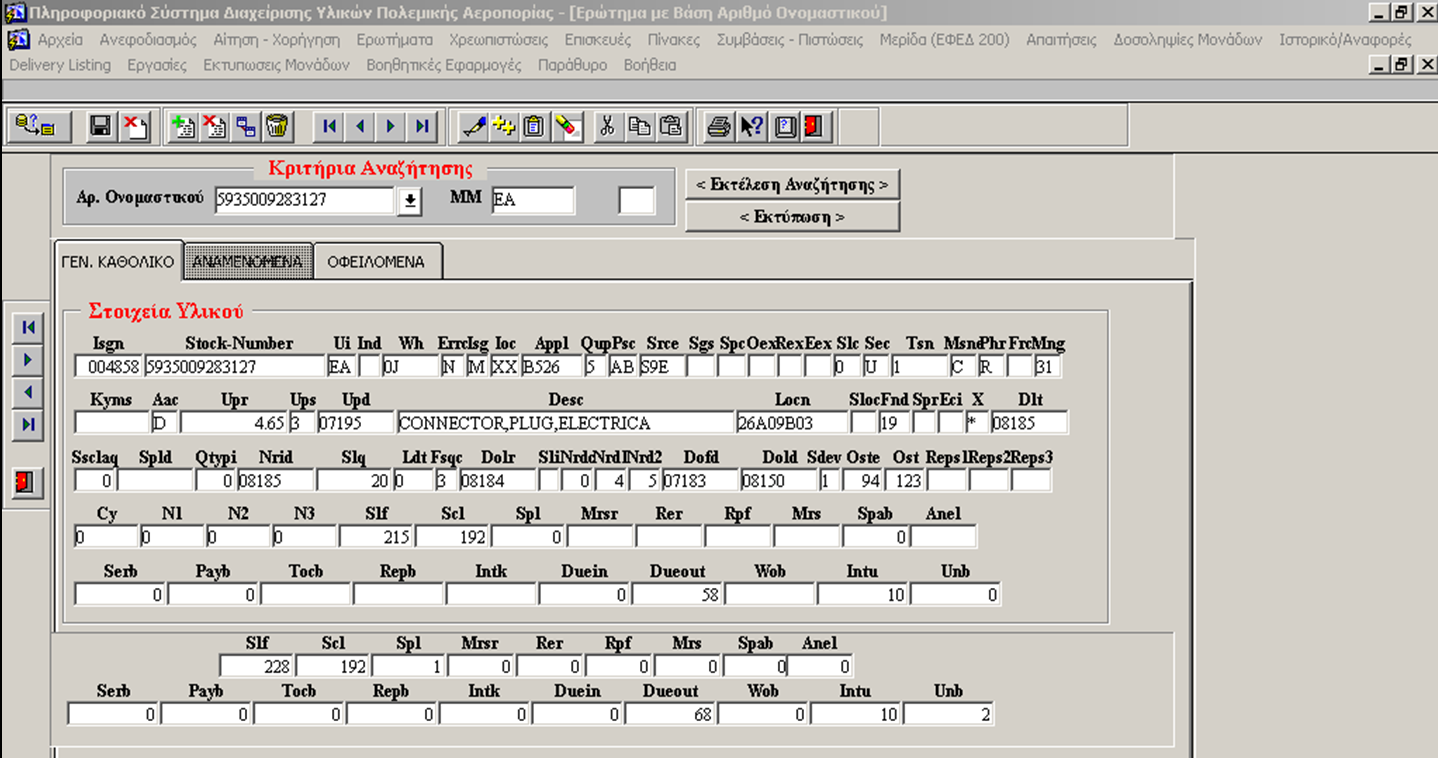Click the printer icon in toolbar
Screen dimensions: 1438x758
click(x=718, y=126)
